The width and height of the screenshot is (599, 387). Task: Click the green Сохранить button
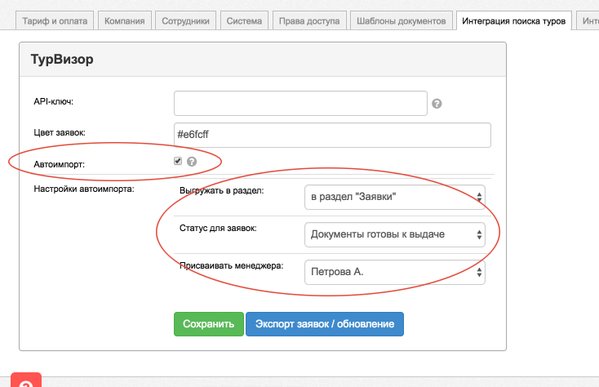coord(209,324)
